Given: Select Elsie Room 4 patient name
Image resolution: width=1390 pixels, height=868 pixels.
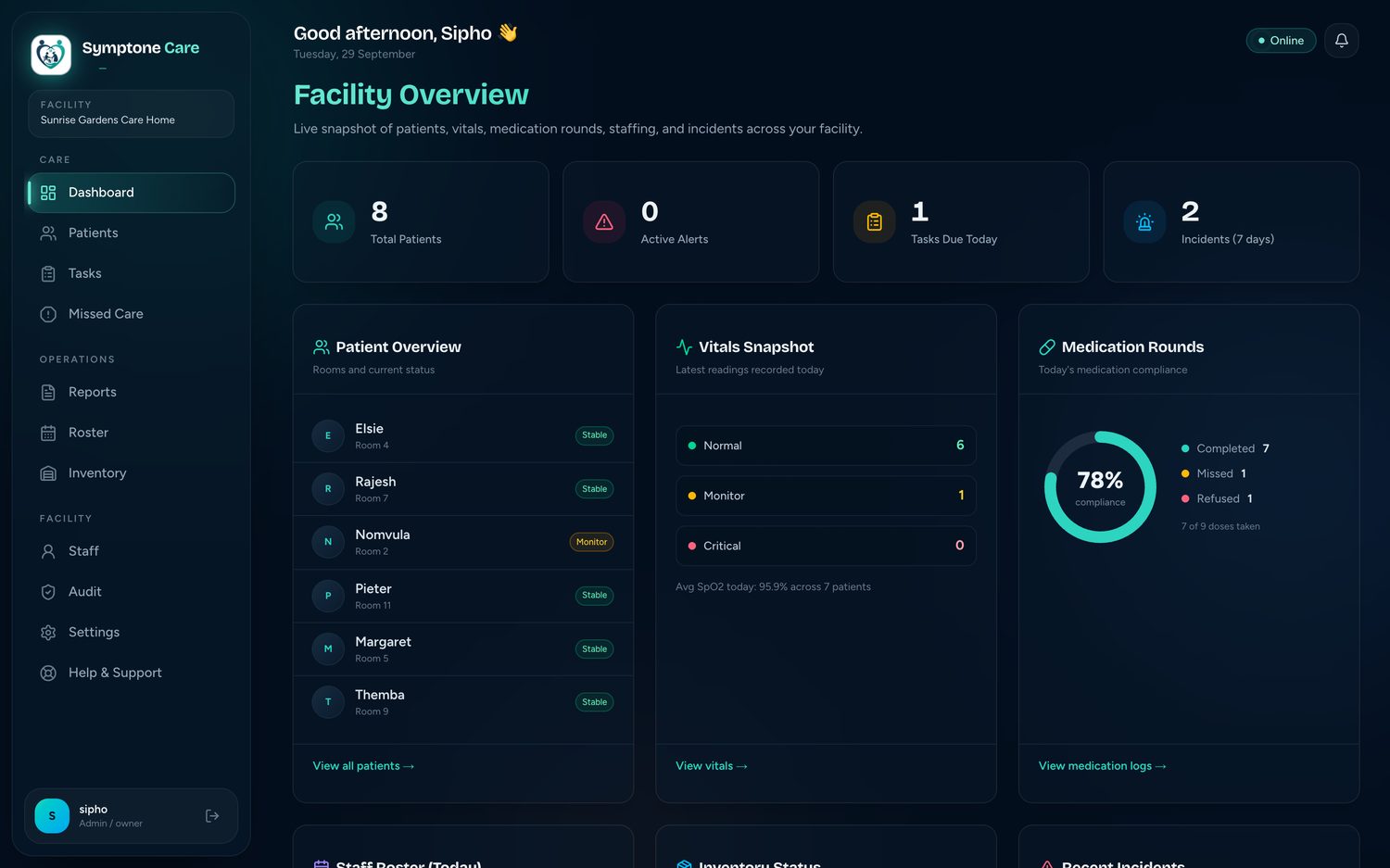Looking at the screenshot, I should (x=369, y=429).
